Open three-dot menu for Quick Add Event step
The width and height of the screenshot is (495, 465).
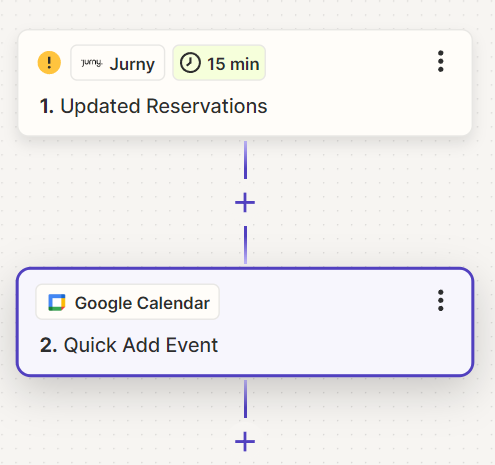(x=441, y=300)
